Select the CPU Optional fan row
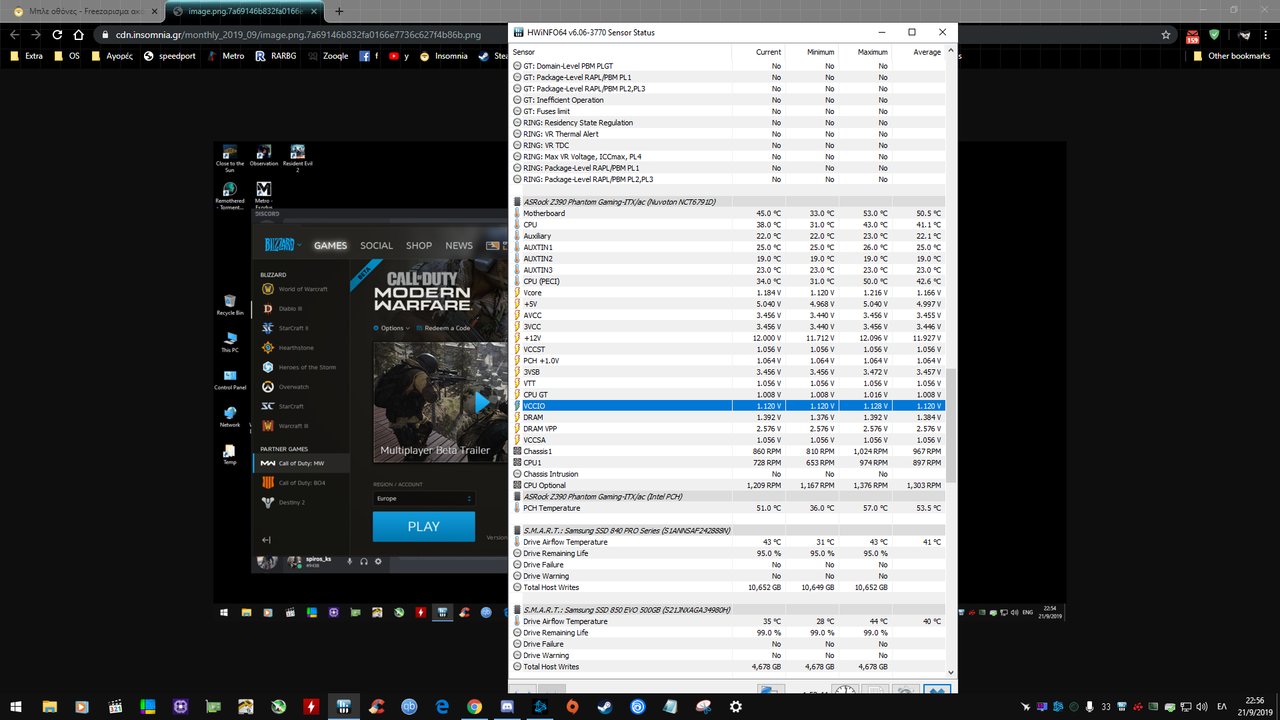 click(x=730, y=485)
